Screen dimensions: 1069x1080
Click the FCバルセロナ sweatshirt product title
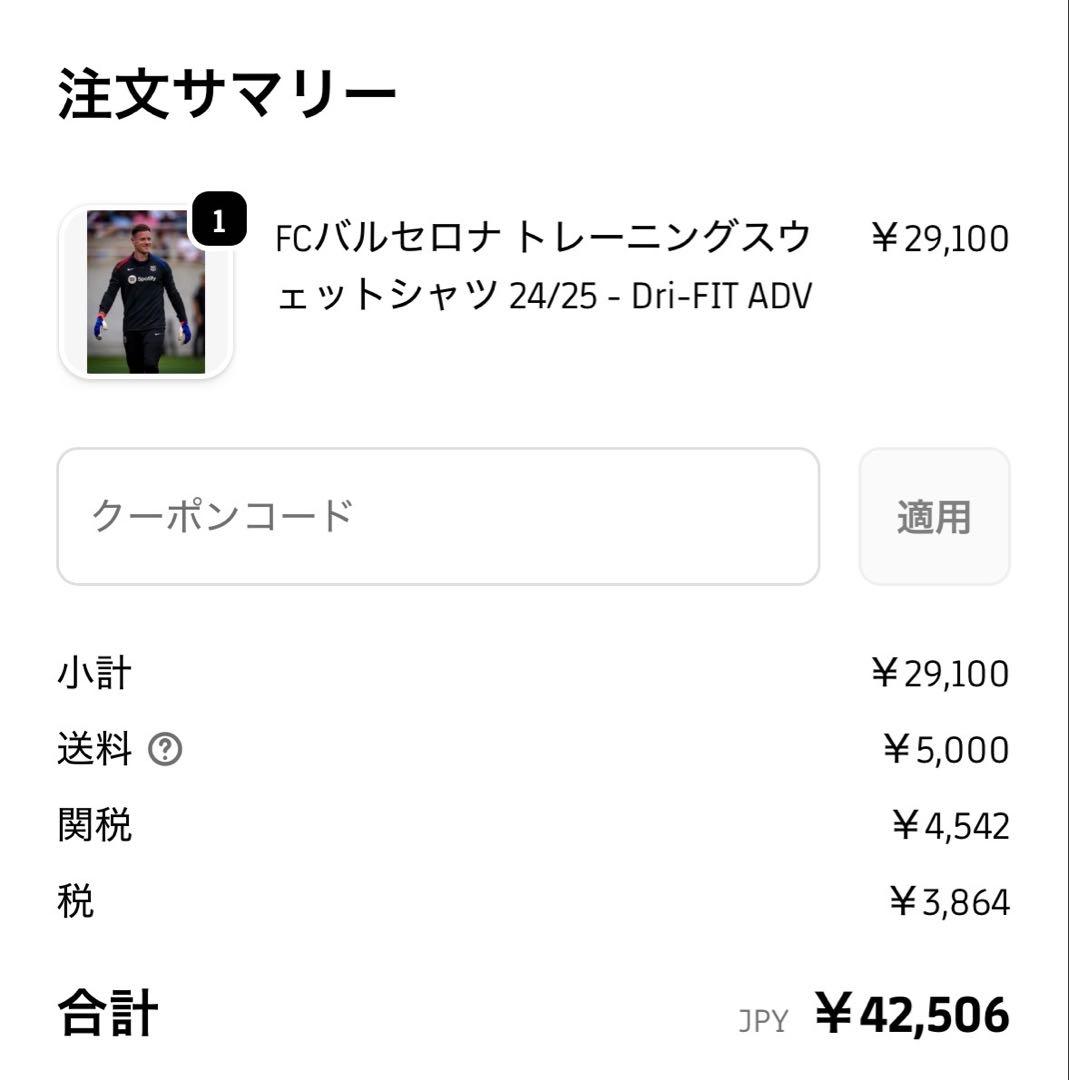(x=543, y=266)
